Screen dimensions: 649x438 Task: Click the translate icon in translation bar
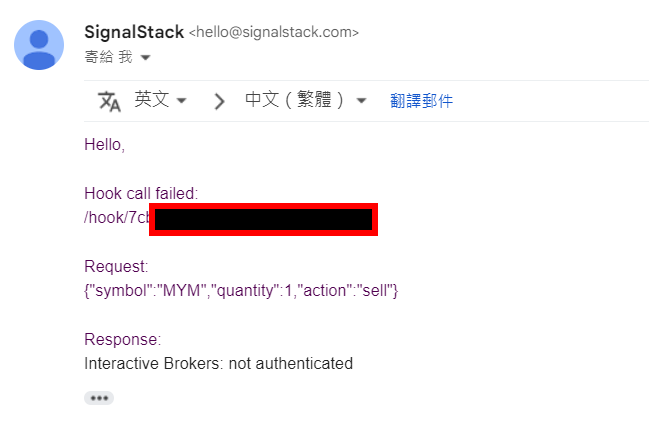[x=109, y=101]
